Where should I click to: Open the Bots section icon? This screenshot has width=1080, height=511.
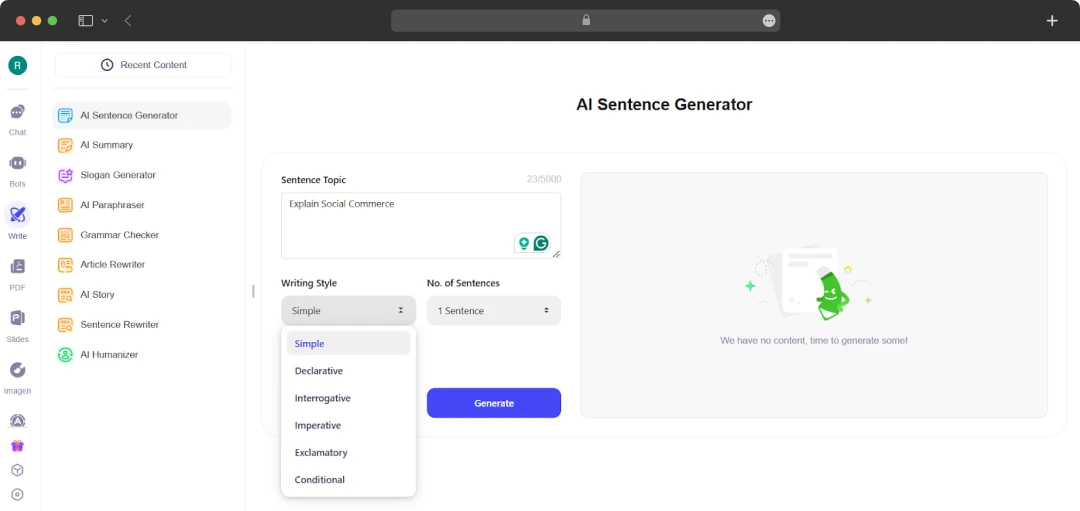[18, 163]
